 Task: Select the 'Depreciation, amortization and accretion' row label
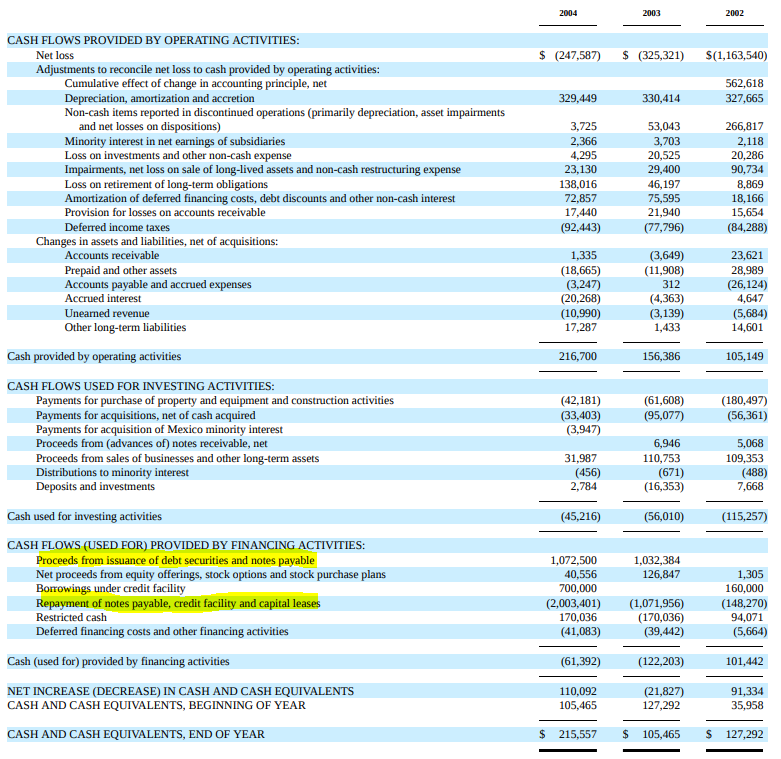point(159,99)
